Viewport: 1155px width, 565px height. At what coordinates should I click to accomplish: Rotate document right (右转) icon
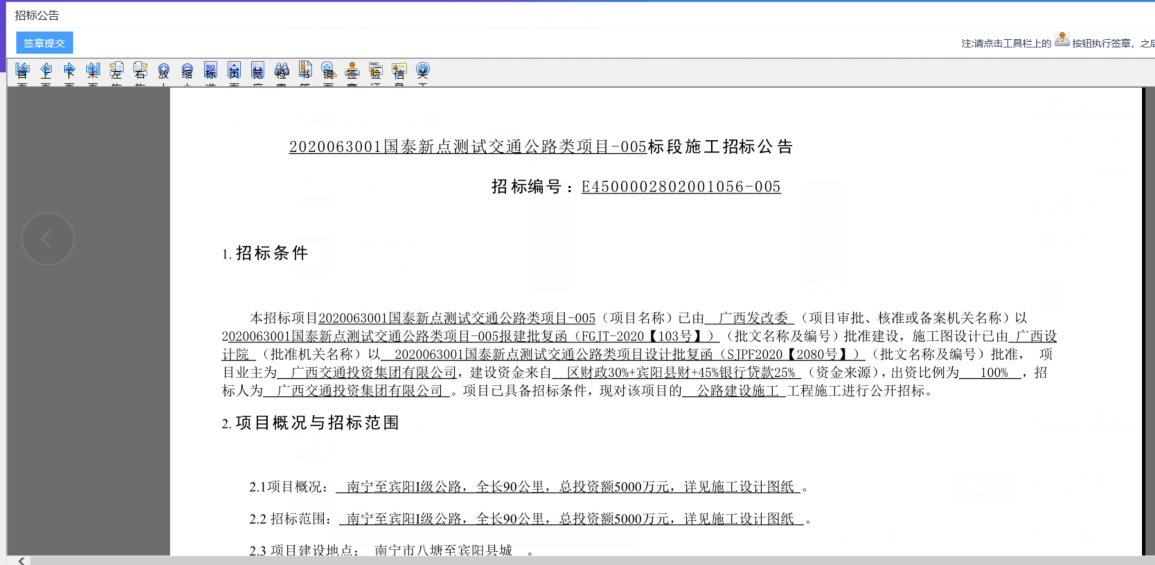(140, 72)
